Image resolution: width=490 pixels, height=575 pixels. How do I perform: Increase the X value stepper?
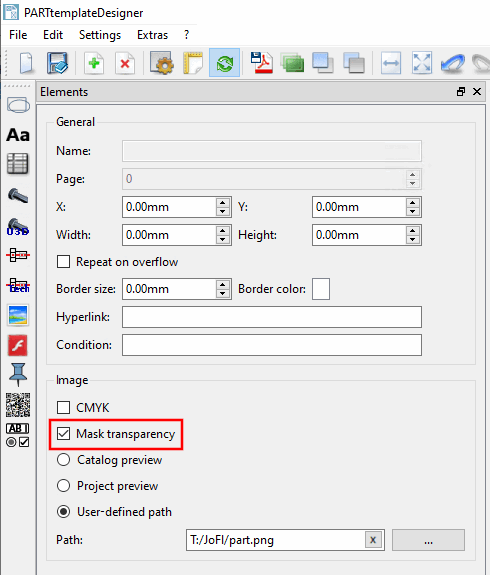point(223,202)
